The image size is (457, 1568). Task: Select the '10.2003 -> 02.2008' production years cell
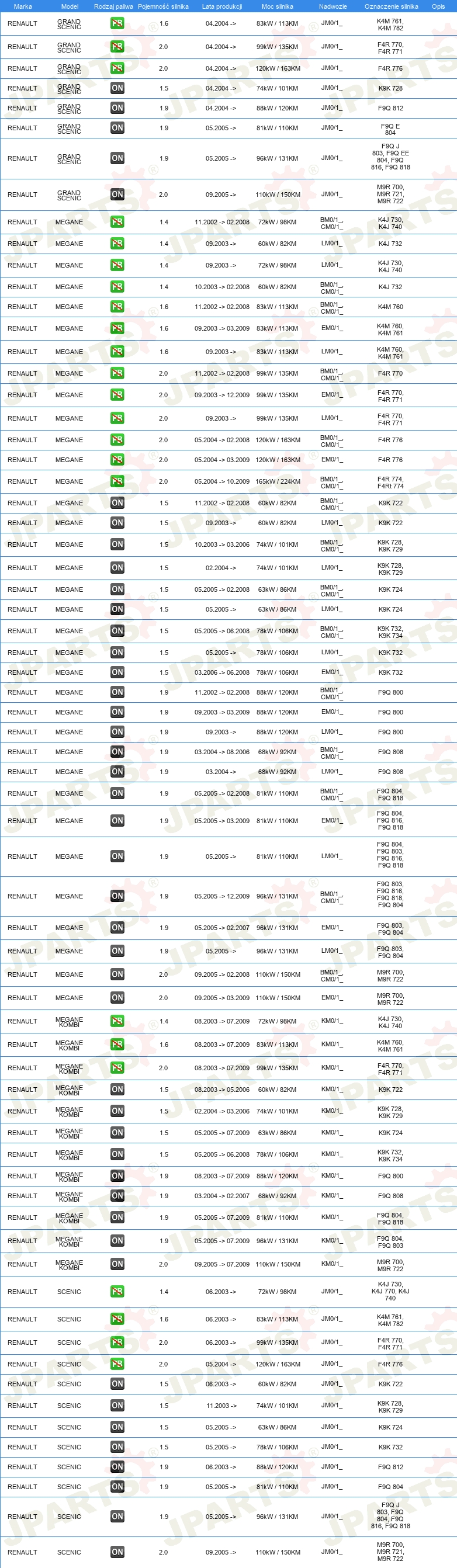click(222, 287)
